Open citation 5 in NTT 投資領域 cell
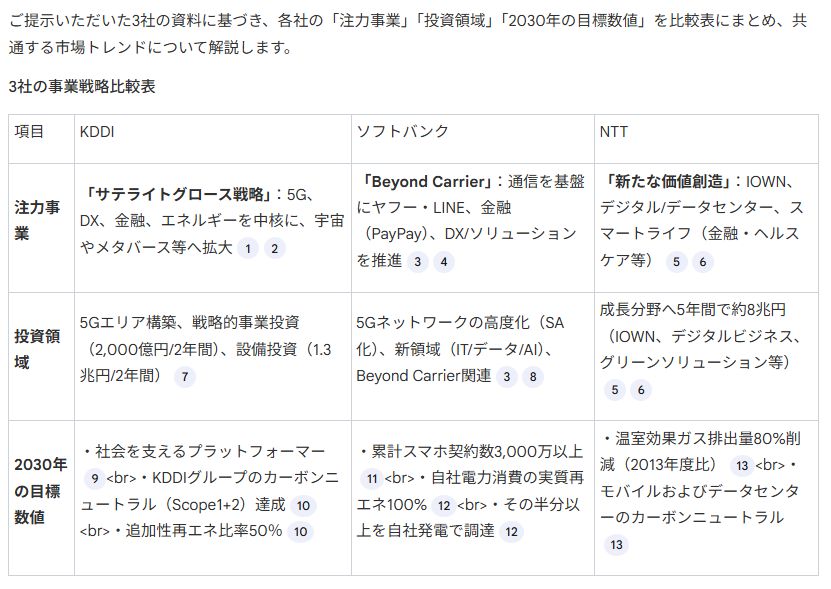The height and width of the screenshot is (589, 831). click(x=615, y=390)
